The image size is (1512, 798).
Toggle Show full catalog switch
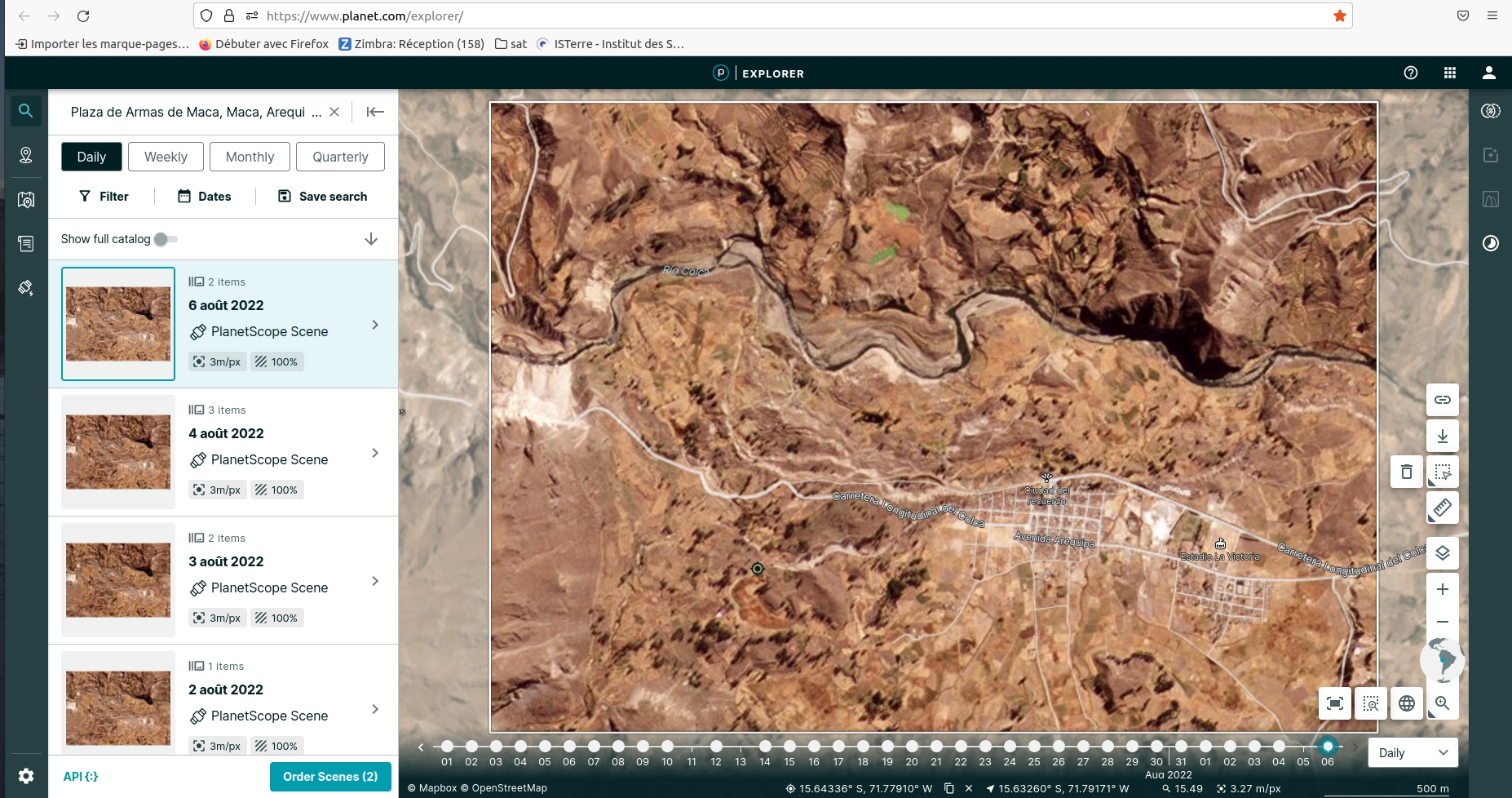pyautogui.click(x=166, y=239)
